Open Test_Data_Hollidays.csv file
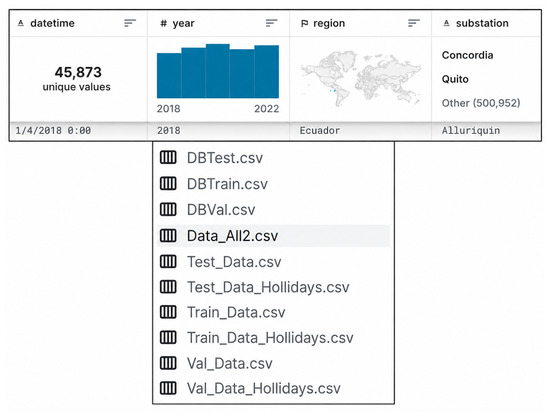550x416 pixels. tap(268, 287)
